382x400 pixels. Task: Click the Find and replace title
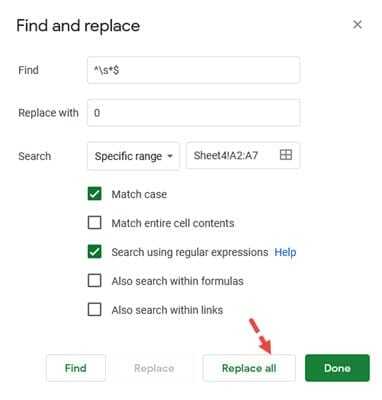78,26
